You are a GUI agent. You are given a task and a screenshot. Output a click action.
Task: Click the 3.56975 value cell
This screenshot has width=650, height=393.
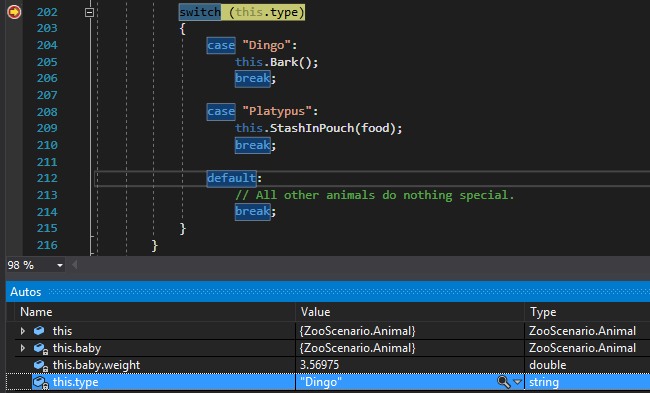click(x=319, y=365)
